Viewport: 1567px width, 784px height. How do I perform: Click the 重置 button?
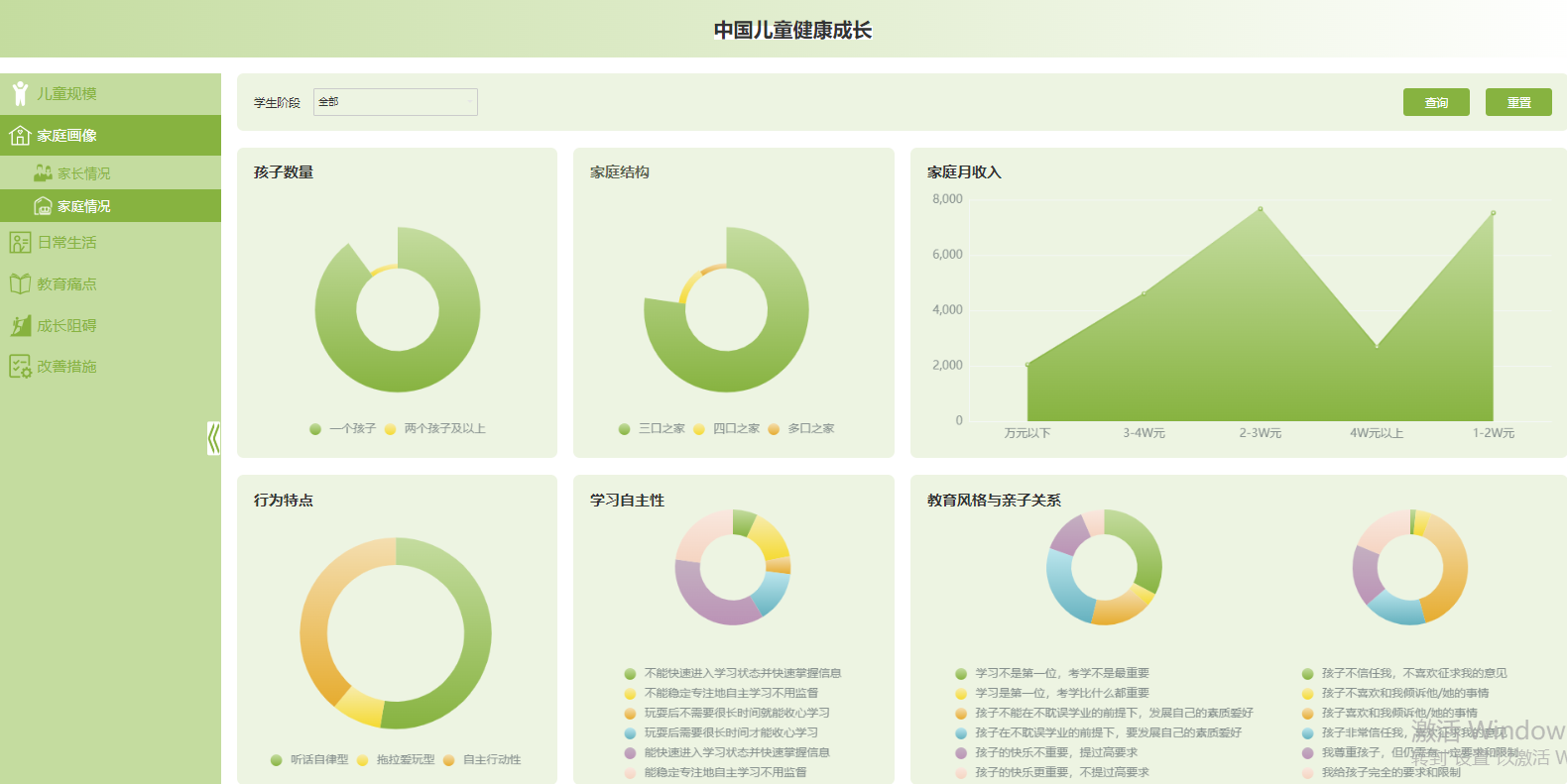tap(1518, 102)
